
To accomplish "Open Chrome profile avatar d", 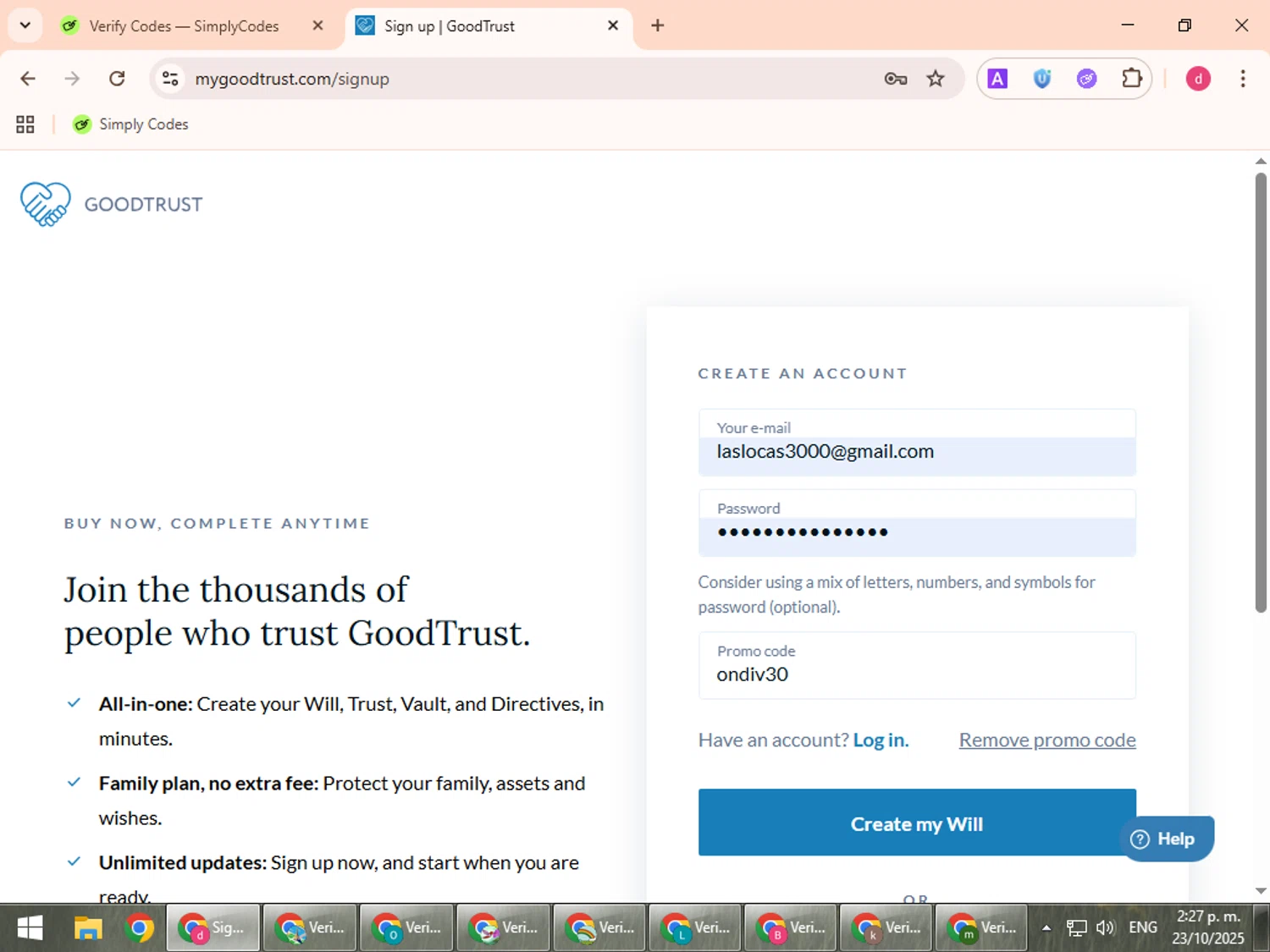I will pos(1198,79).
